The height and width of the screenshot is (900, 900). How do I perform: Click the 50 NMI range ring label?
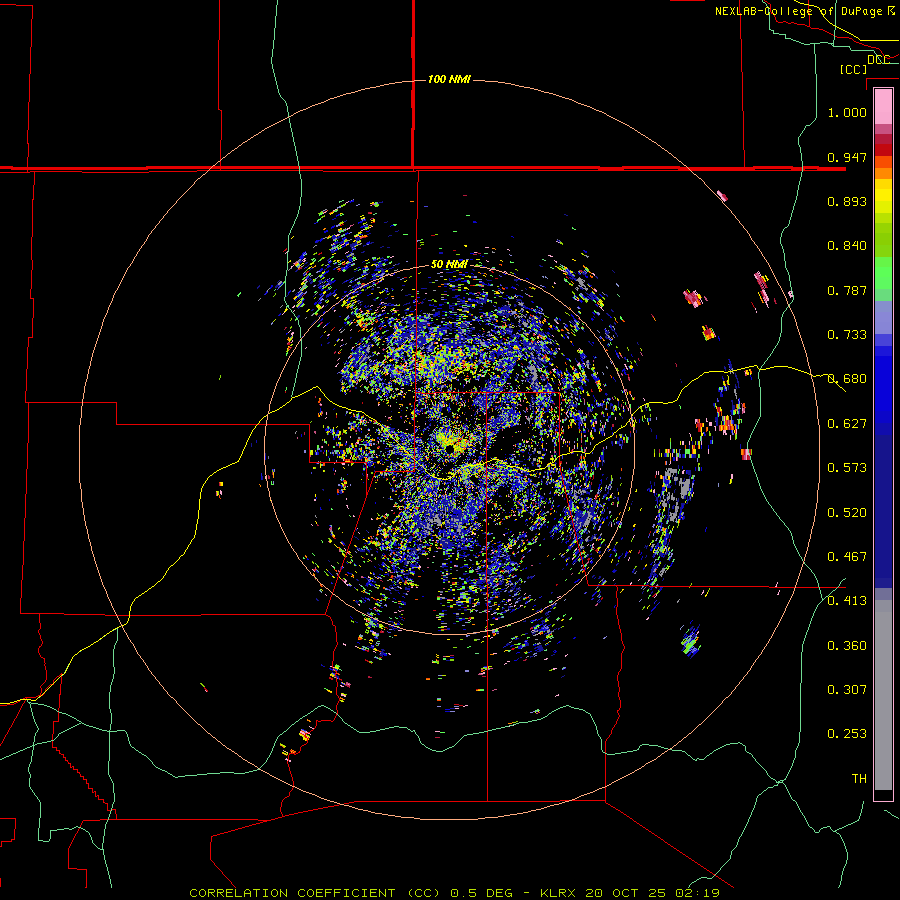point(449,264)
